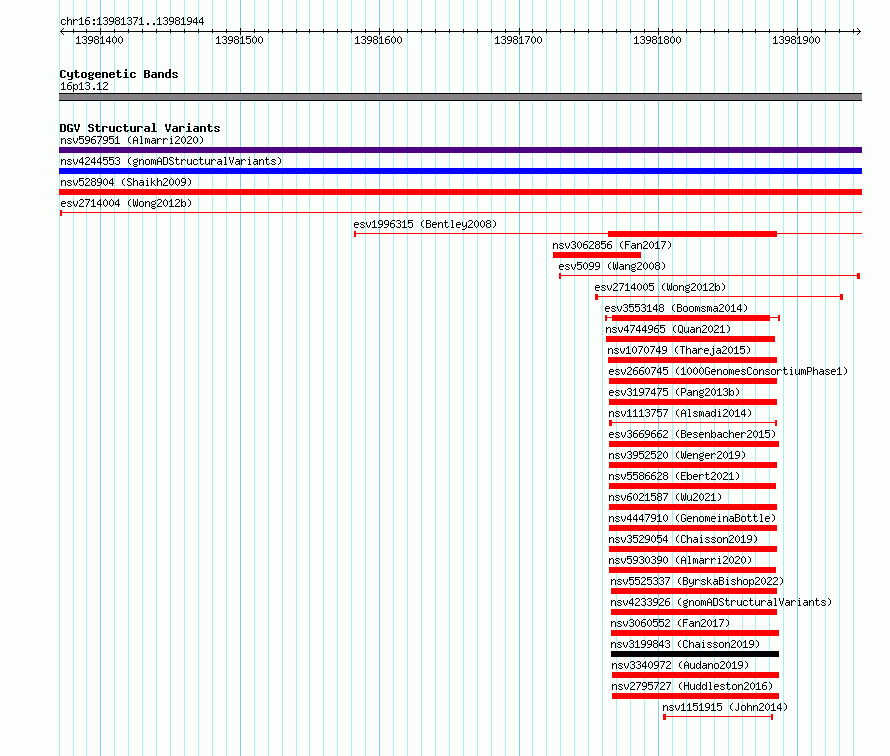Click esv2714005 (Wong2012b) label
The width and height of the screenshot is (890, 756).
click(x=660, y=287)
